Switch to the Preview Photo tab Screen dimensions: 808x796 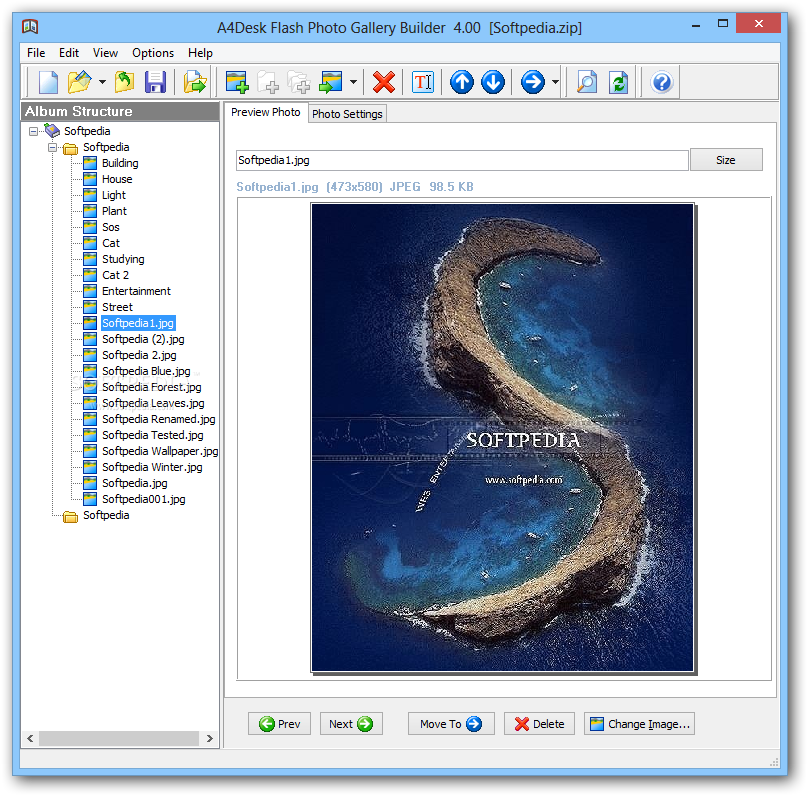click(x=265, y=112)
